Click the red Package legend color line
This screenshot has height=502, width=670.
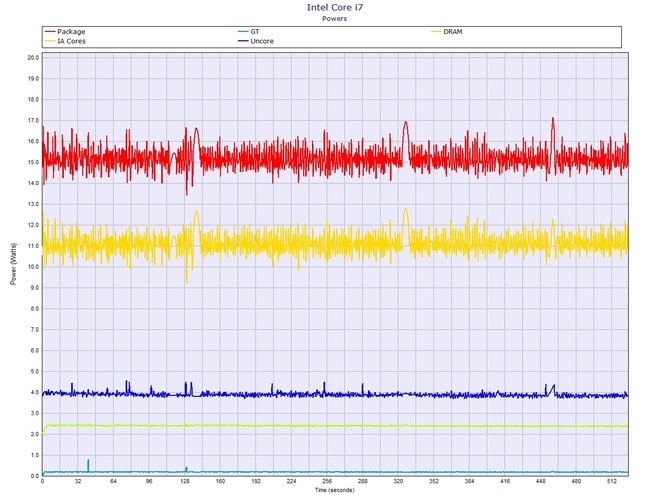[50, 32]
